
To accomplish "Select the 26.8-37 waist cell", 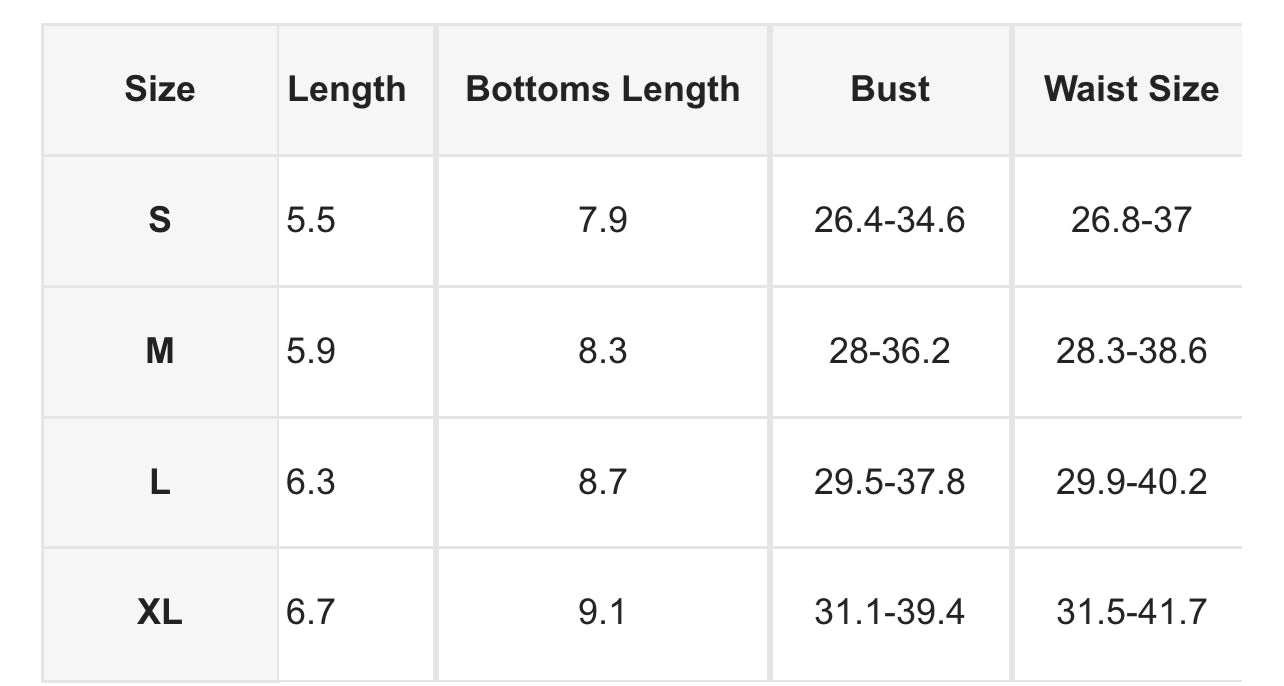I will coord(1131,220).
